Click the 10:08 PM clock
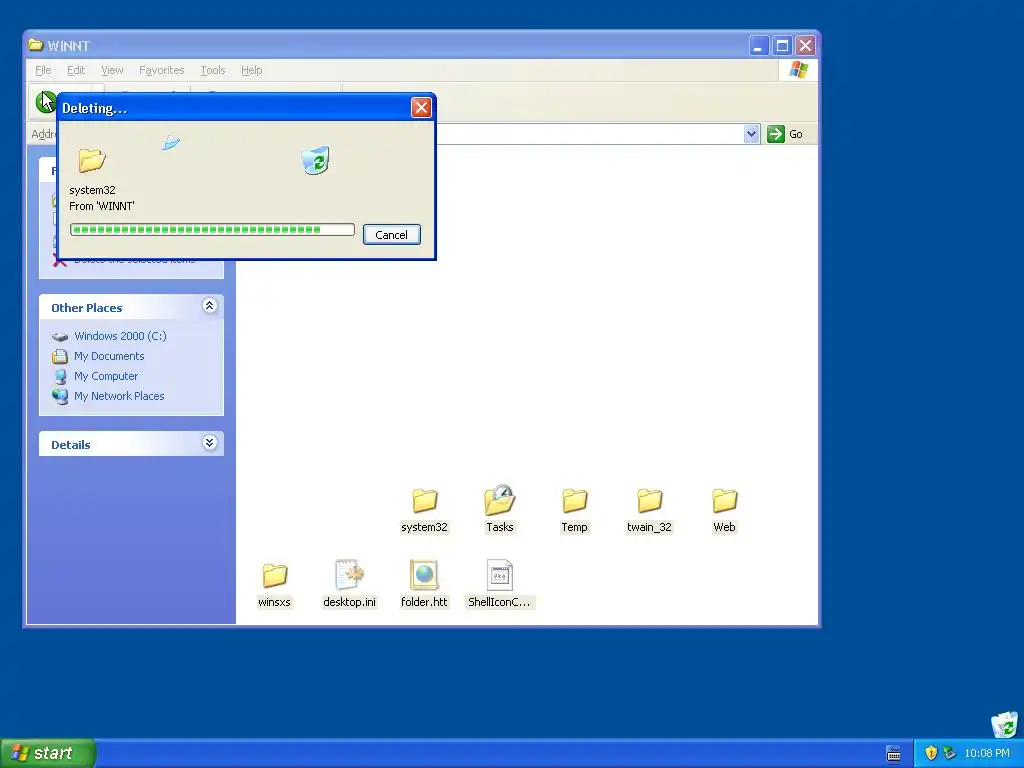The height and width of the screenshot is (768, 1024). point(987,753)
